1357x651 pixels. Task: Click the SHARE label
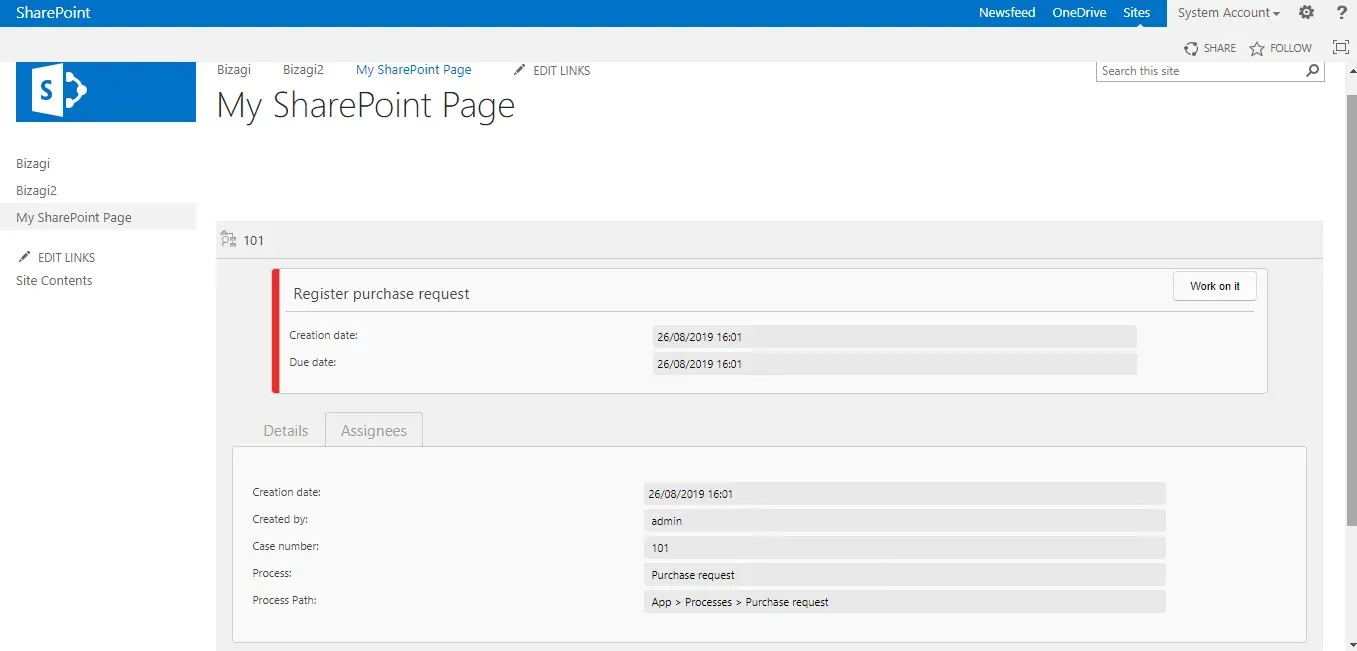point(1220,48)
